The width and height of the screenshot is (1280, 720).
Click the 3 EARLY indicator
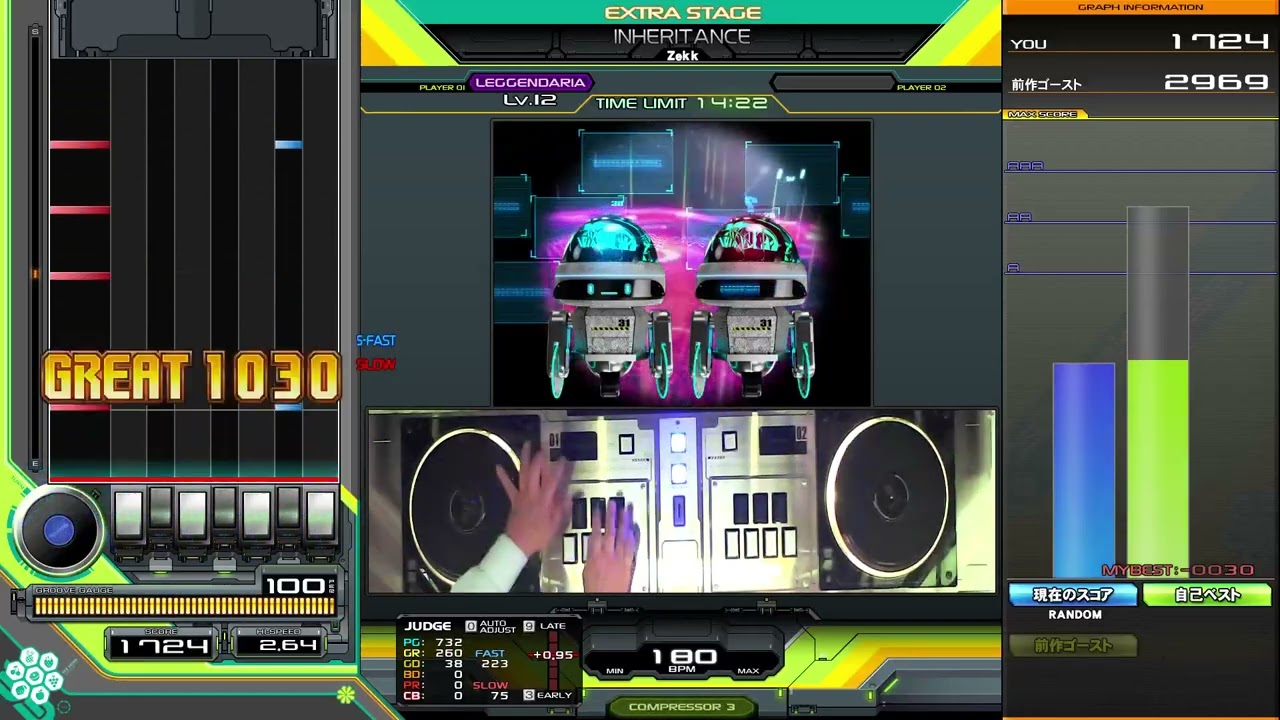click(x=548, y=695)
